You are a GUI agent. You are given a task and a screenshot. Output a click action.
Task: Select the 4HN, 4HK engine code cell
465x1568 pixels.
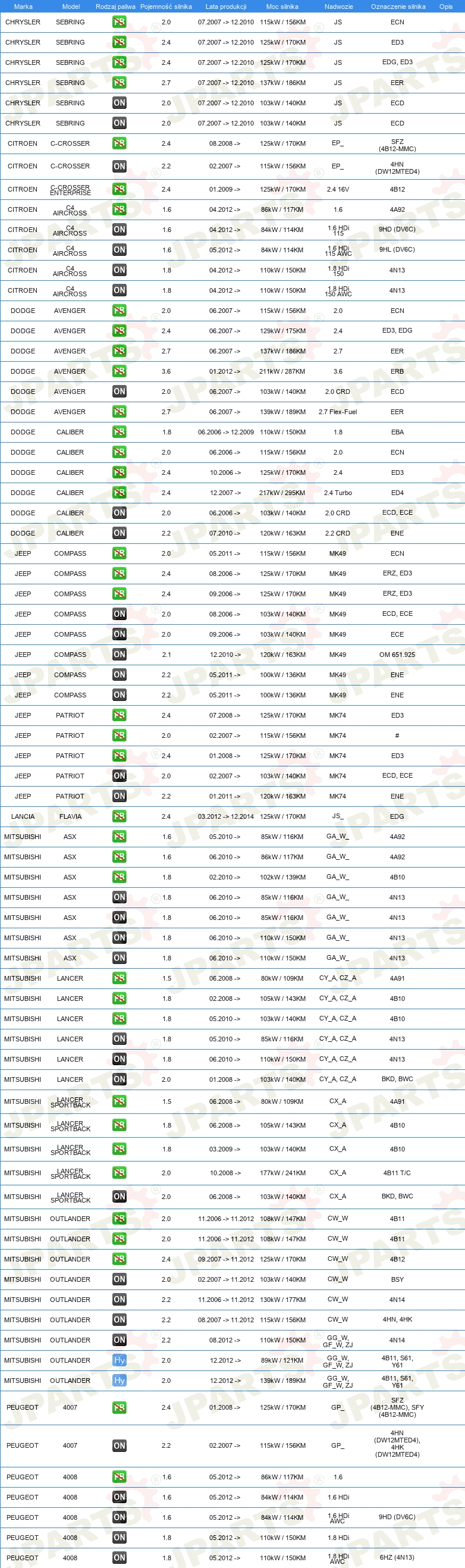point(397,1320)
